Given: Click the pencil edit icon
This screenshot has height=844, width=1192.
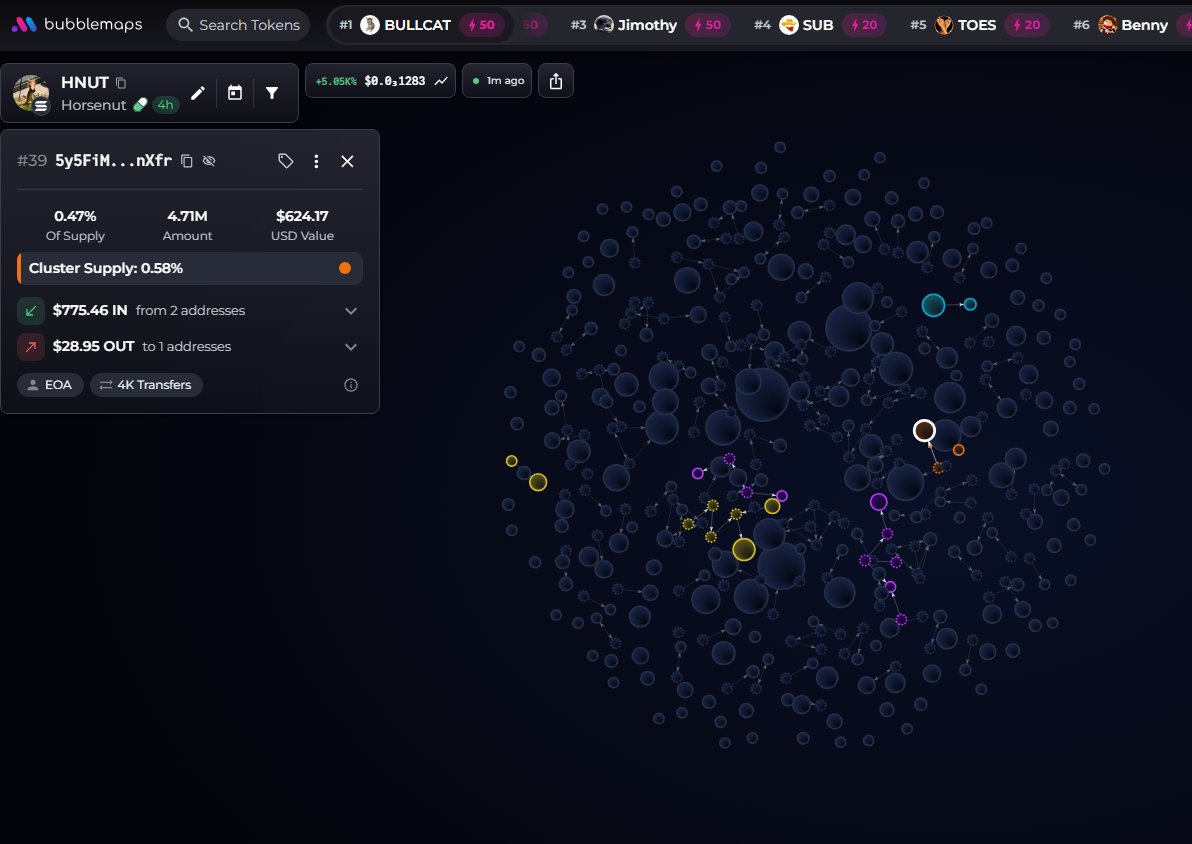Looking at the screenshot, I should (198, 93).
